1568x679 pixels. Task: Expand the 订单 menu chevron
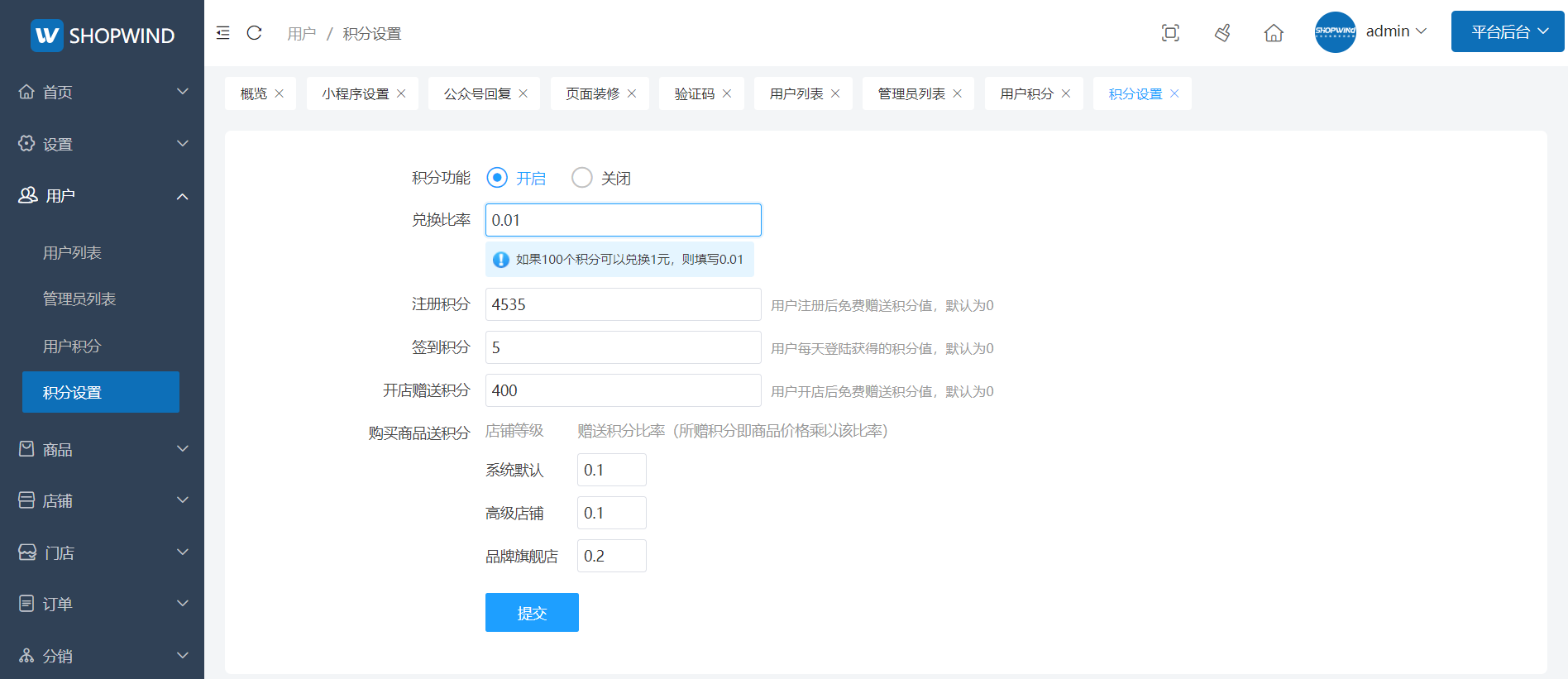click(183, 604)
